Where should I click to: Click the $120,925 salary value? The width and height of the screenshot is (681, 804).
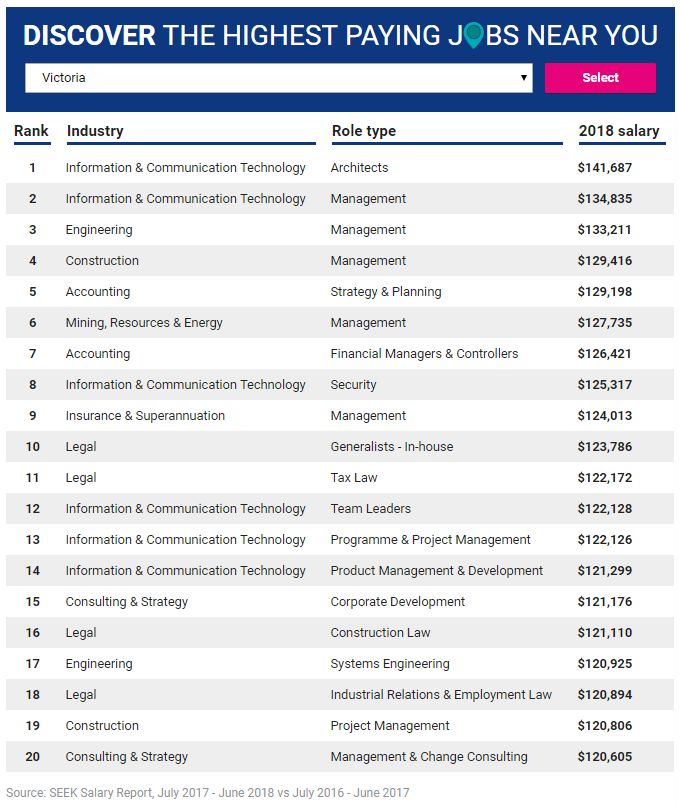click(x=605, y=664)
